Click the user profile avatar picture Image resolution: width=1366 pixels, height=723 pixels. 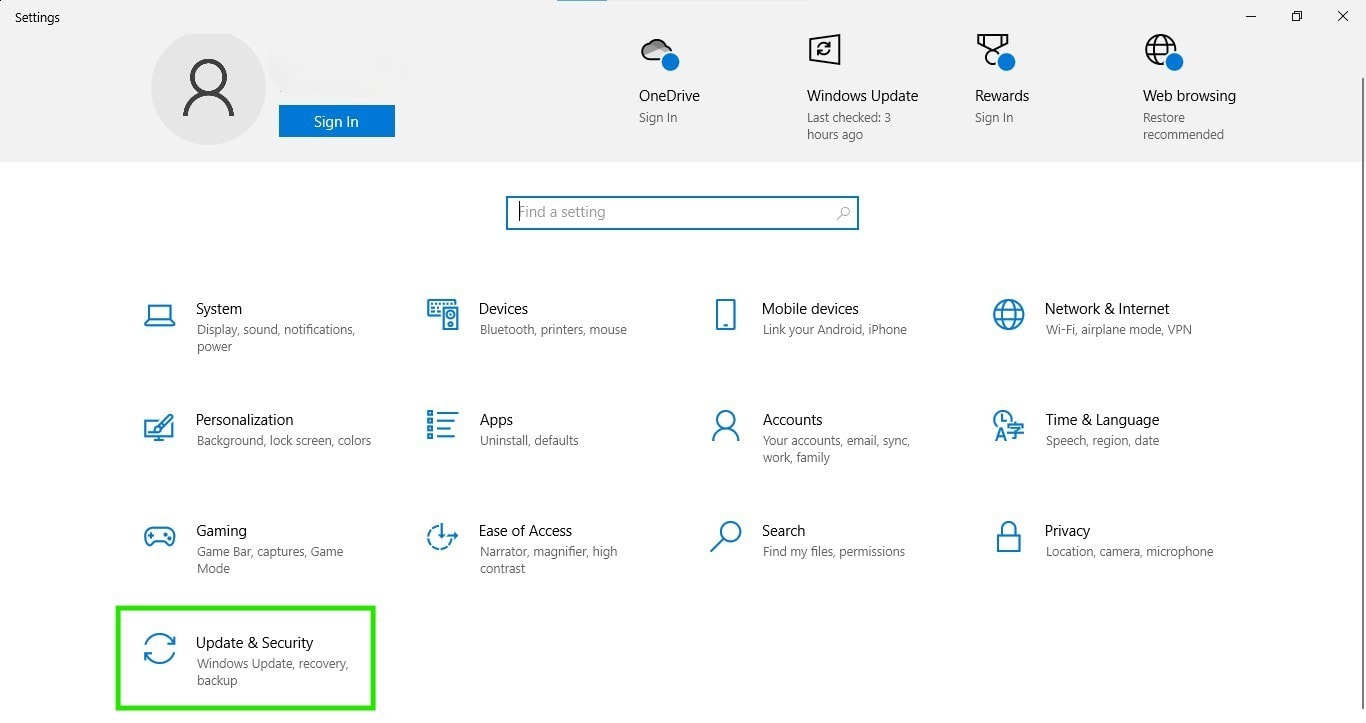[x=208, y=88]
